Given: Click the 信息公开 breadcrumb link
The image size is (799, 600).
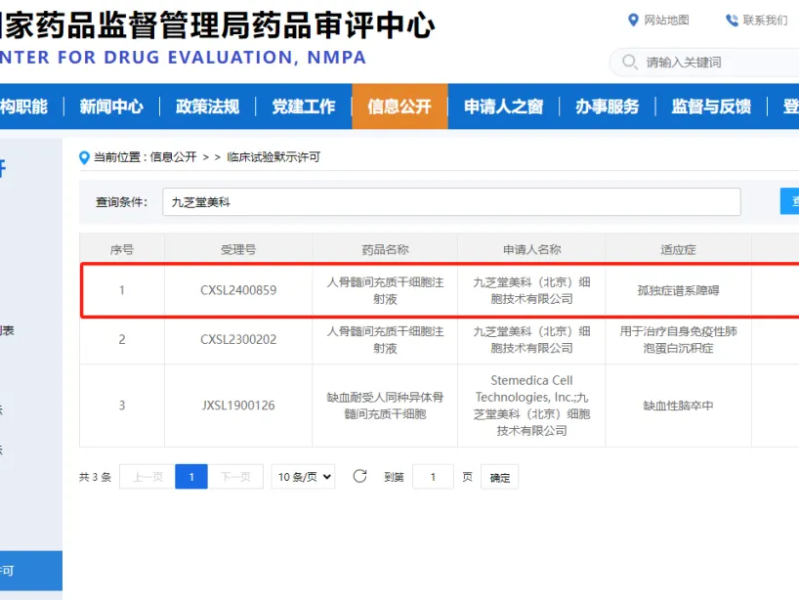Looking at the screenshot, I should 173,157.
